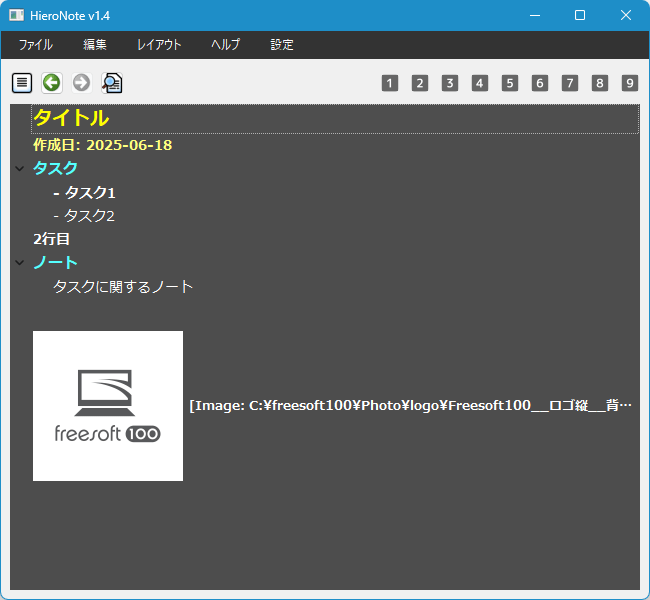Click the [Image: C:¥freesoft100... path text
The image size is (650, 600).
(410, 405)
